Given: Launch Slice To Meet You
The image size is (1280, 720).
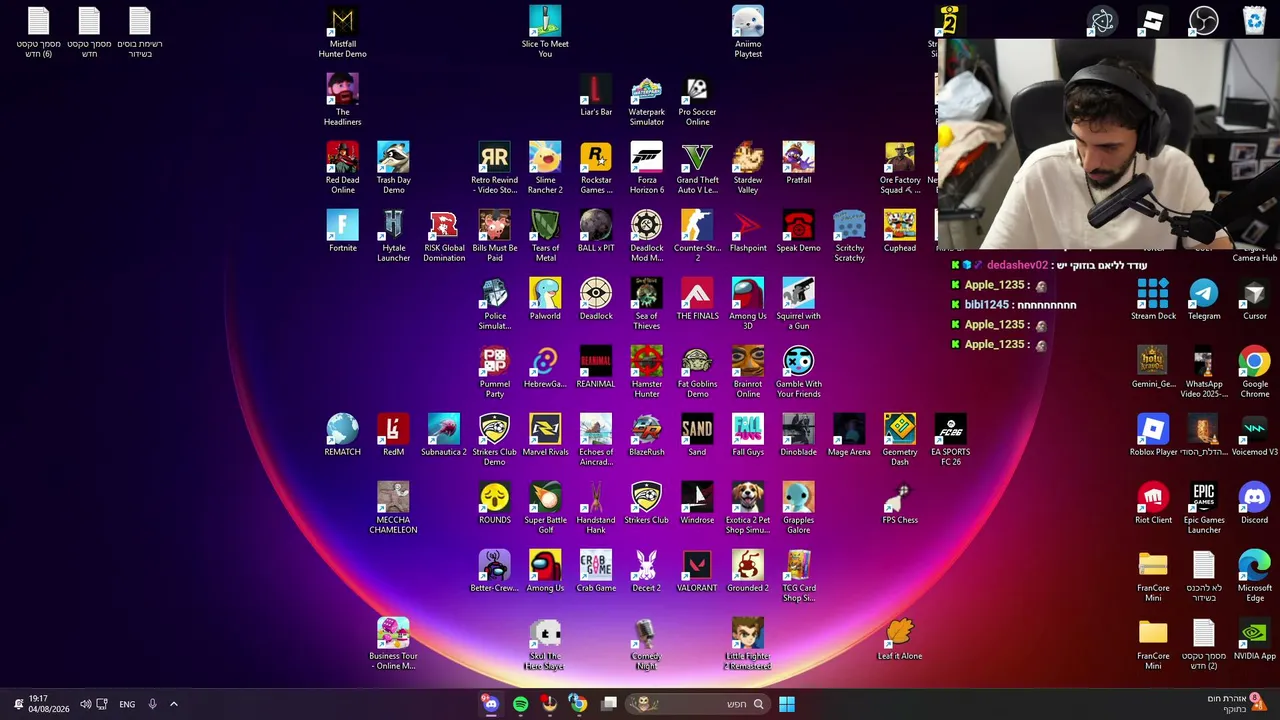Looking at the screenshot, I should (x=545, y=32).
